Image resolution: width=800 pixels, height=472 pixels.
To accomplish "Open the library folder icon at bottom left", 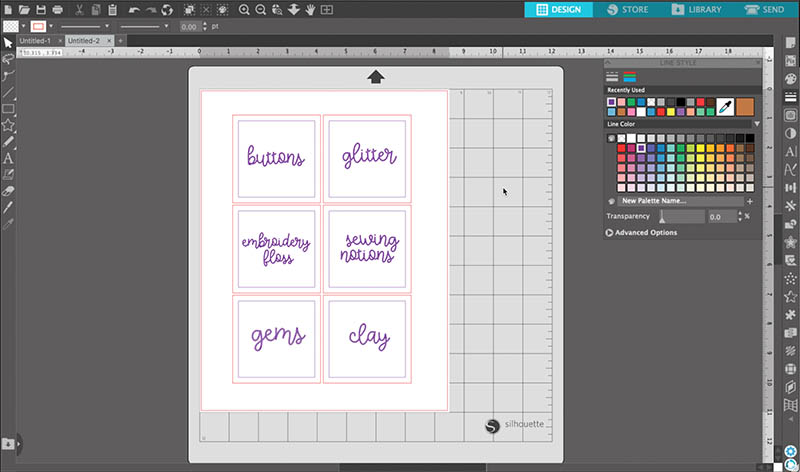I will 8,443.
